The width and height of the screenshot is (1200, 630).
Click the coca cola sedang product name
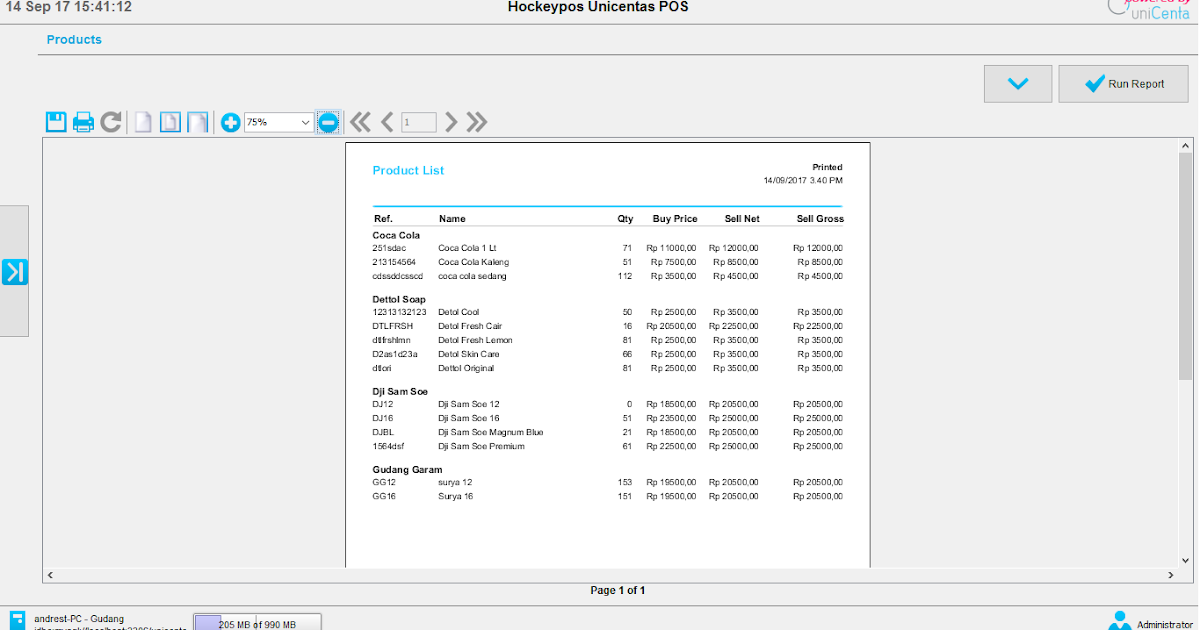(x=472, y=276)
